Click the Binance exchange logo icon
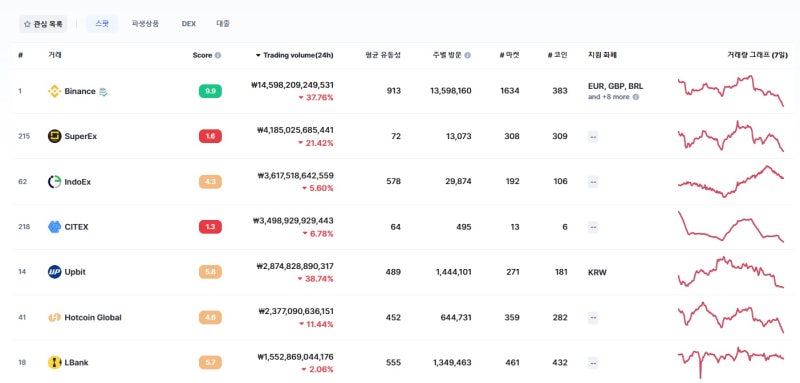The width and height of the screenshot is (800, 383). point(55,91)
